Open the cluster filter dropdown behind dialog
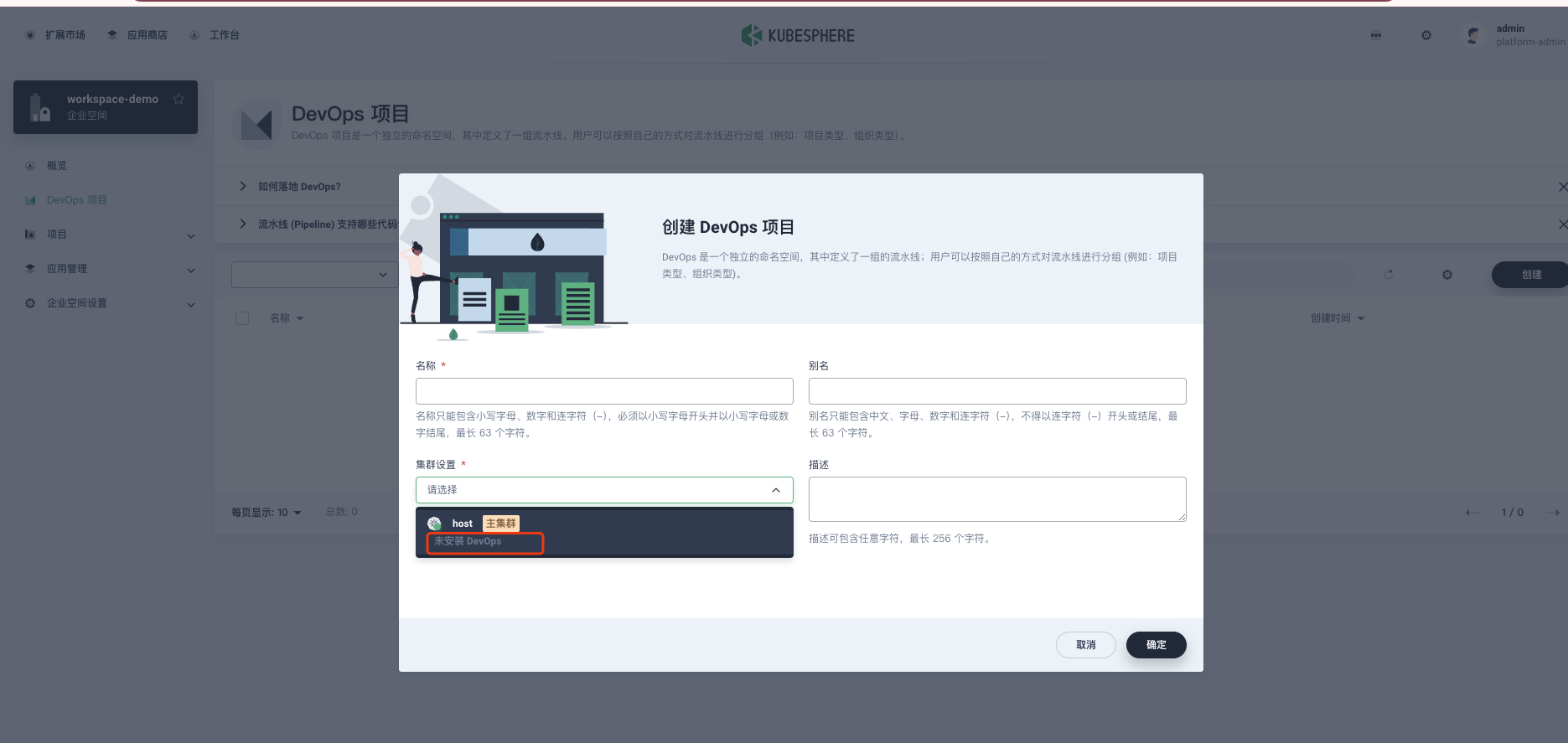This screenshot has height=743, width=1568. pos(315,275)
